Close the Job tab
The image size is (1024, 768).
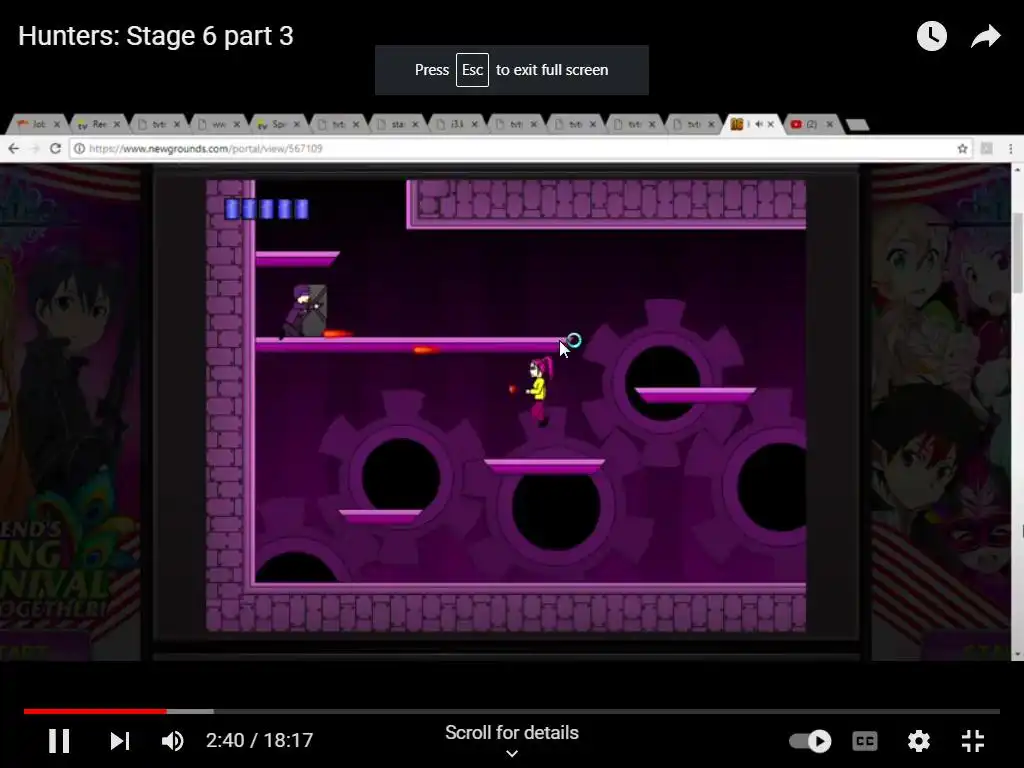tap(56, 124)
